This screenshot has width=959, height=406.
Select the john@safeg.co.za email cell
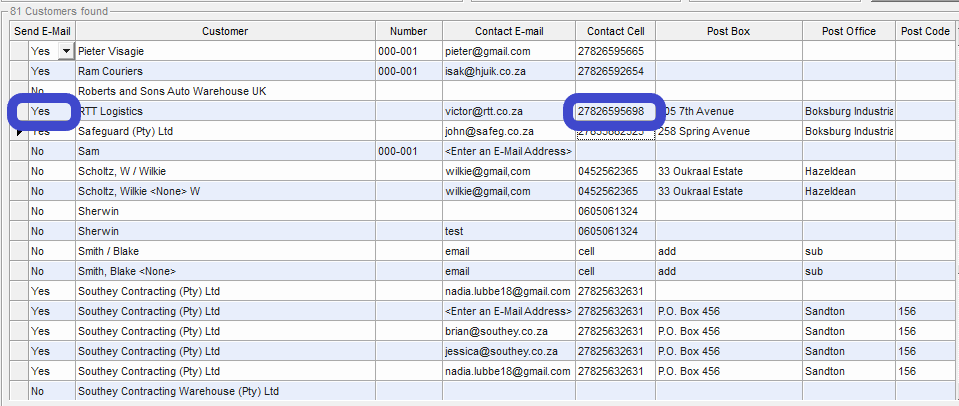click(509, 131)
